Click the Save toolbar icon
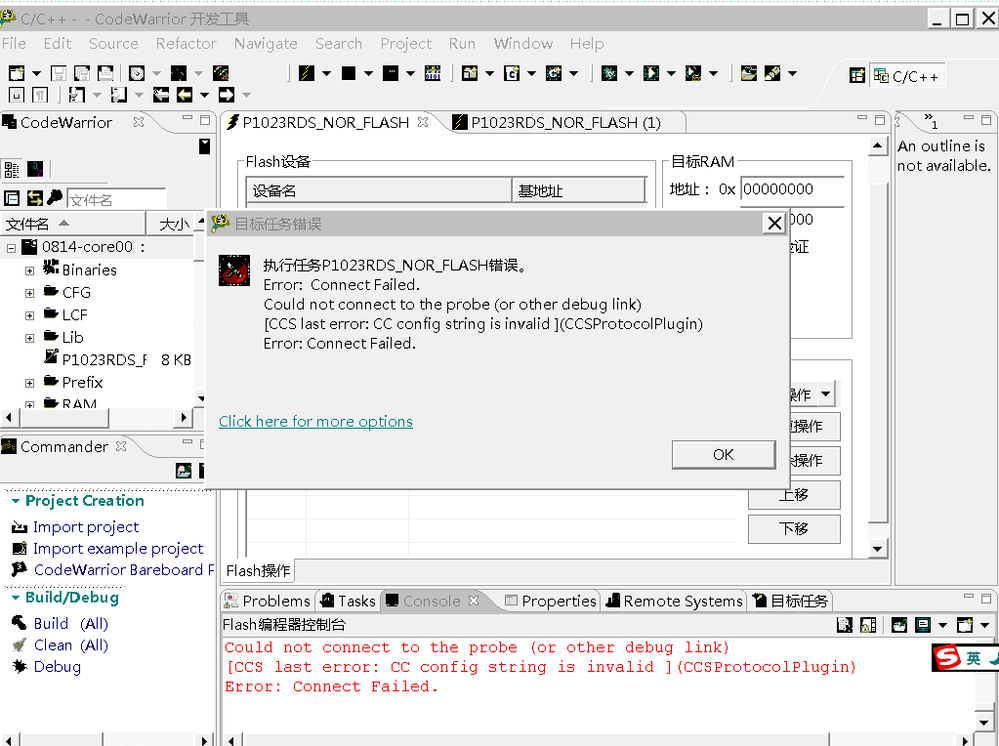 [58, 73]
